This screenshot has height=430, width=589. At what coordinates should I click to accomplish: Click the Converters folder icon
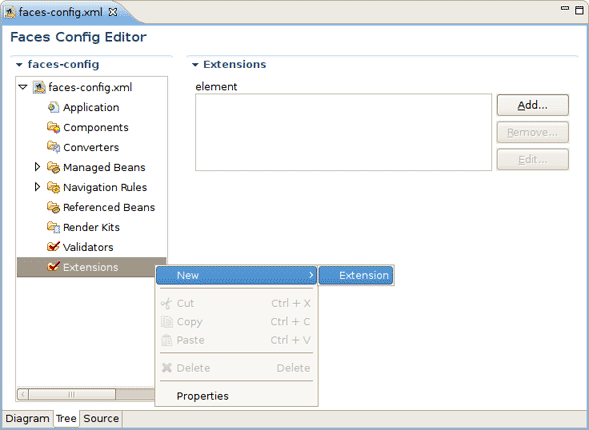tap(53, 147)
